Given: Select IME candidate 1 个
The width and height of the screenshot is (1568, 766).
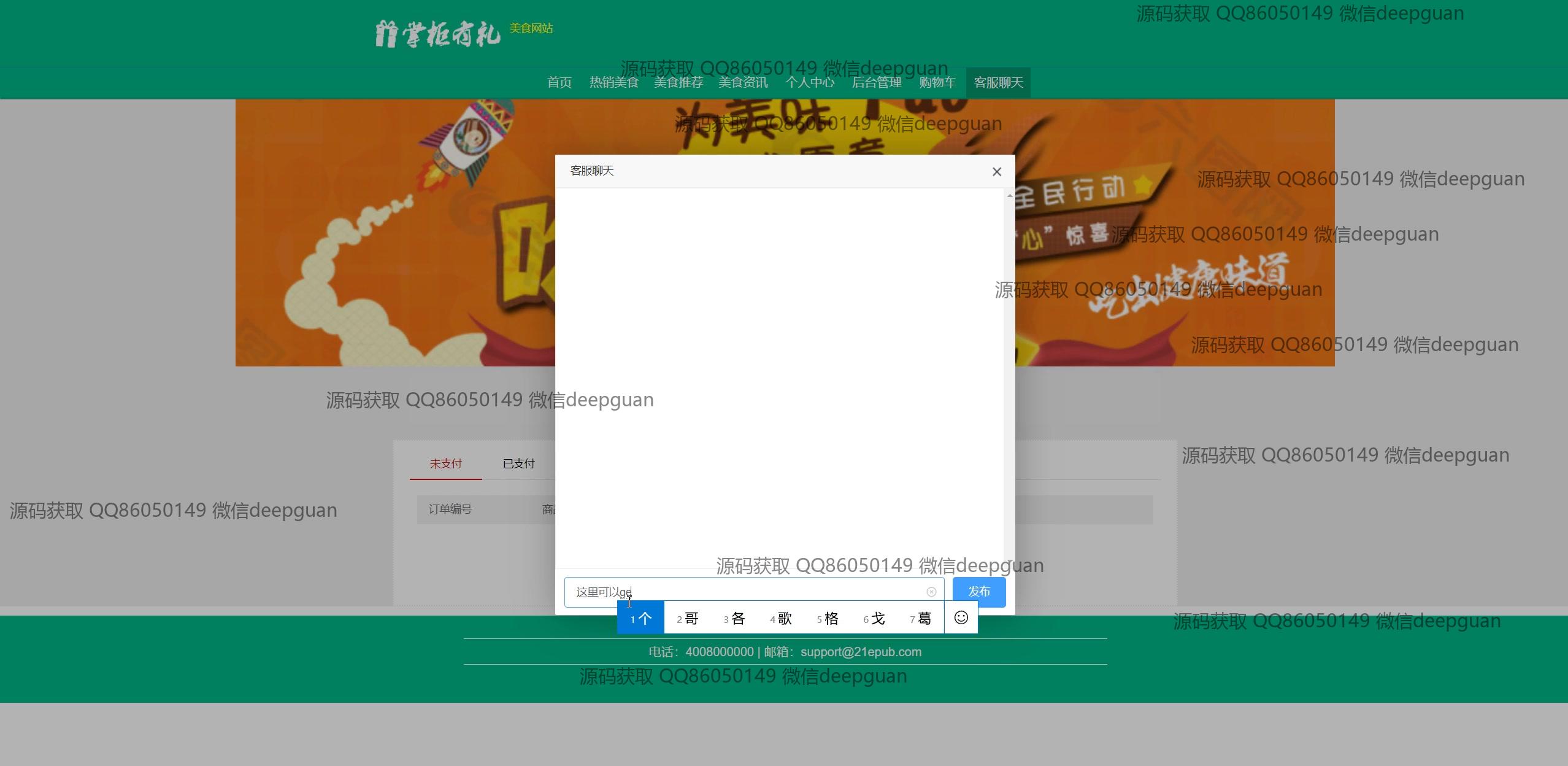Looking at the screenshot, I should coord(640,618).
